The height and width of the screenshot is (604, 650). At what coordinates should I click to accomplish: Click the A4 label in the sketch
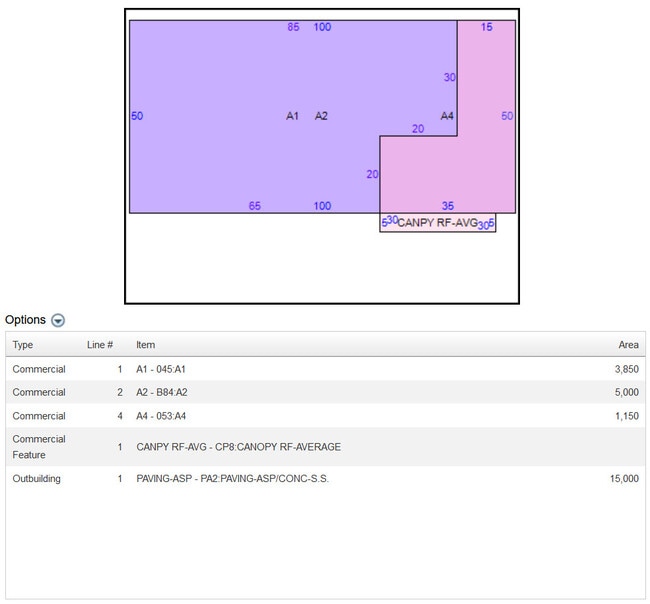[x=447, y=116]
